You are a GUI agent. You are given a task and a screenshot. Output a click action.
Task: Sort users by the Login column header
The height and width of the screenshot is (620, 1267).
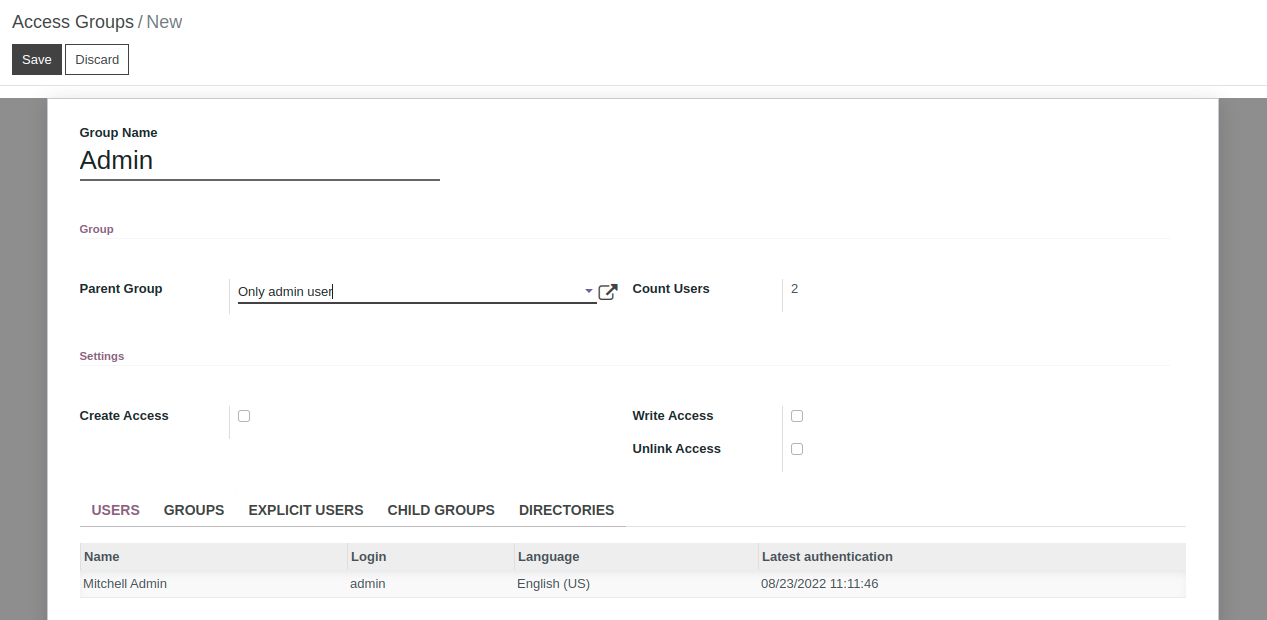click(x=430, y=556)
